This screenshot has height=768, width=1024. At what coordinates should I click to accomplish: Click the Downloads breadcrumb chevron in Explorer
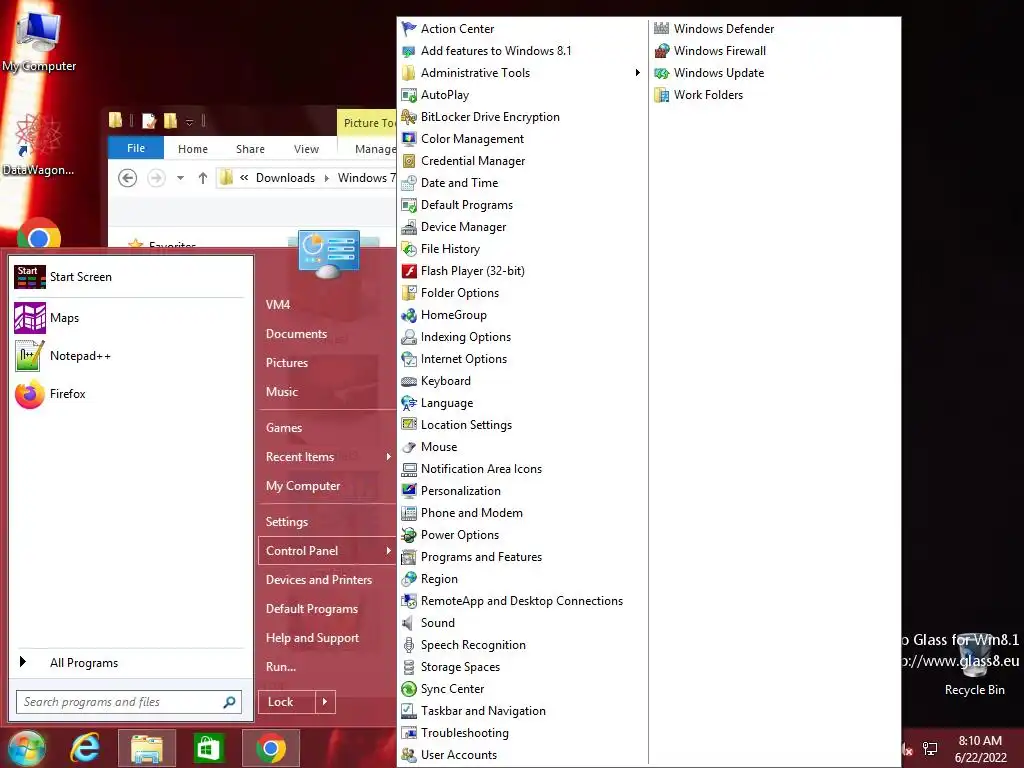click(327, 178)
